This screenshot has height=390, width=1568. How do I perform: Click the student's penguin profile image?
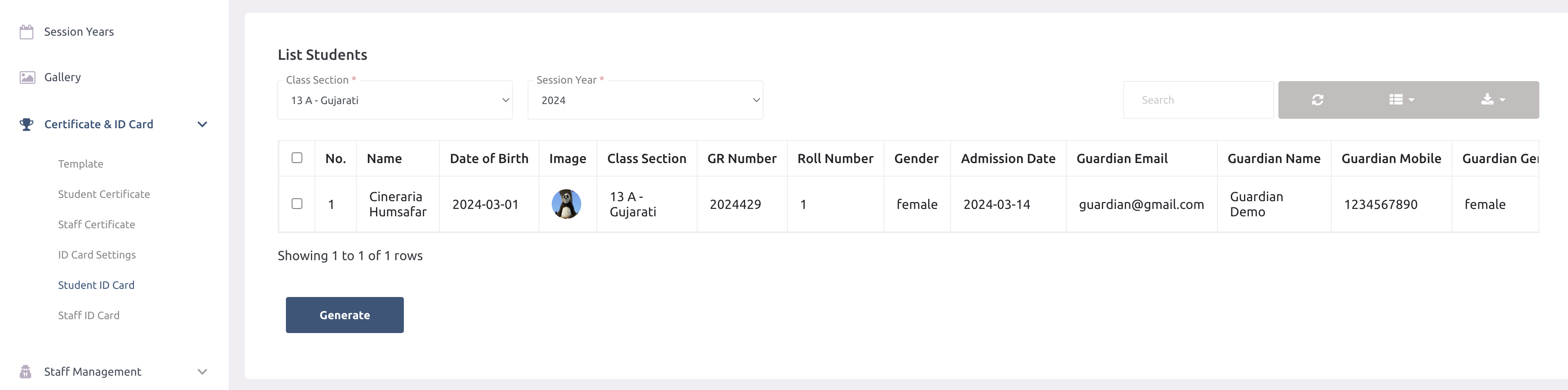[566, 204]
